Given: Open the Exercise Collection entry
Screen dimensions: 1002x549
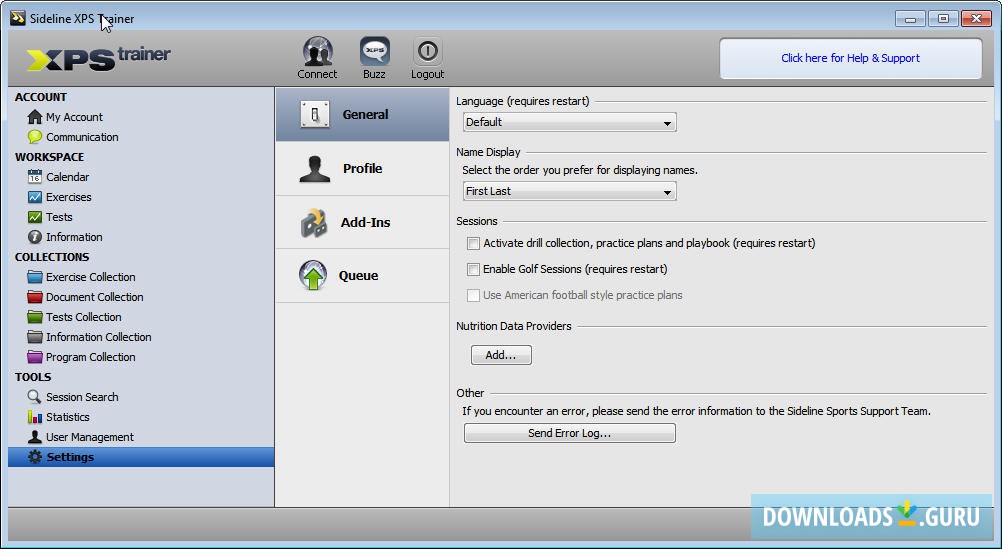Looking at the screenshot, I should point(90,277).
